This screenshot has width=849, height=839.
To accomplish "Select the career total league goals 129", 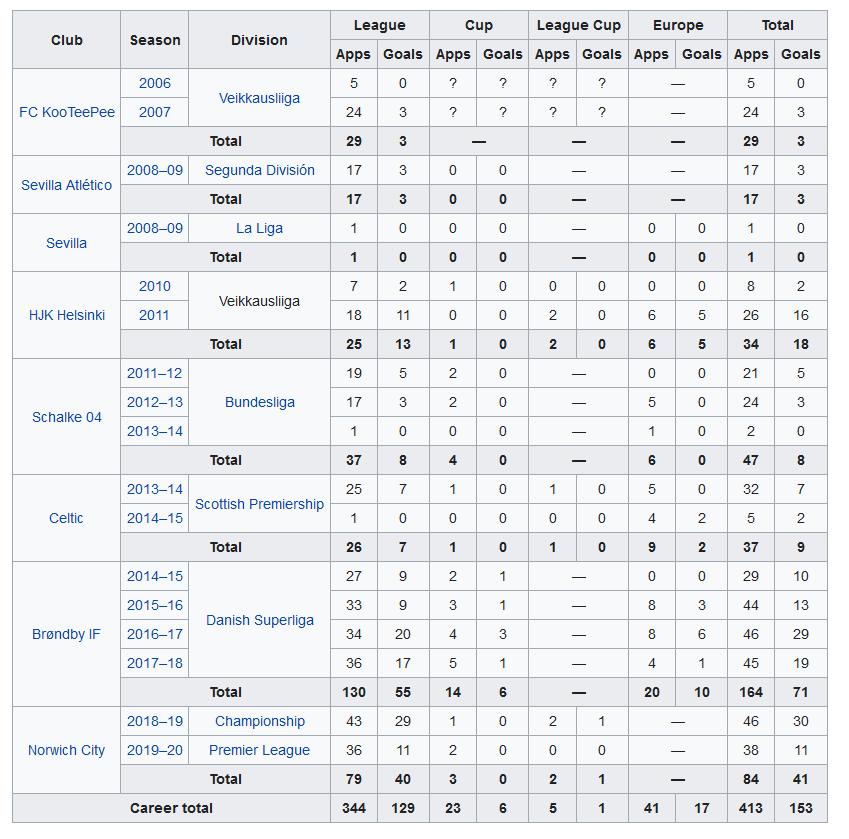I will 403,808.
